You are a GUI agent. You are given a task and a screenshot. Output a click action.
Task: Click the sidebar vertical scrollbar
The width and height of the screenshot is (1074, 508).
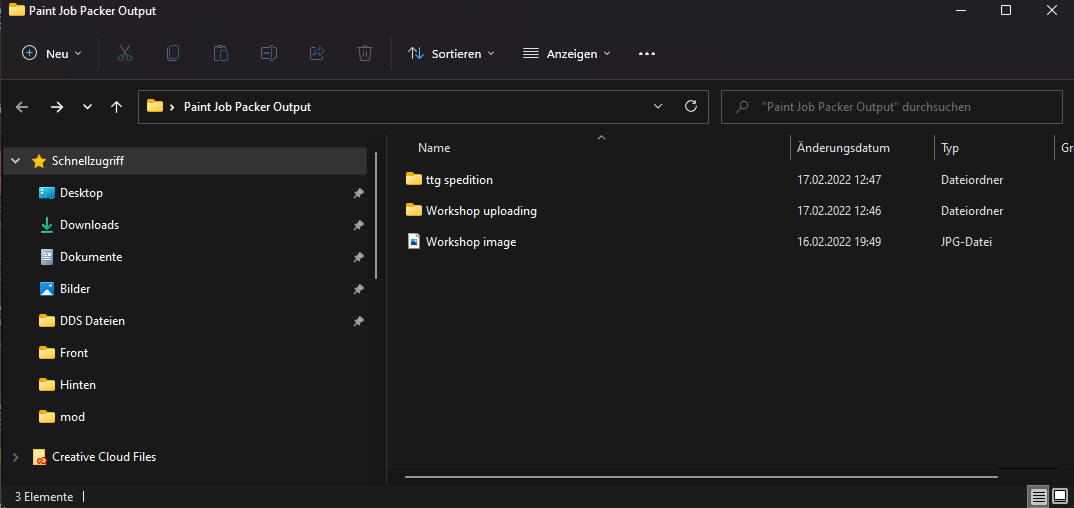click(x=377, y=215)
